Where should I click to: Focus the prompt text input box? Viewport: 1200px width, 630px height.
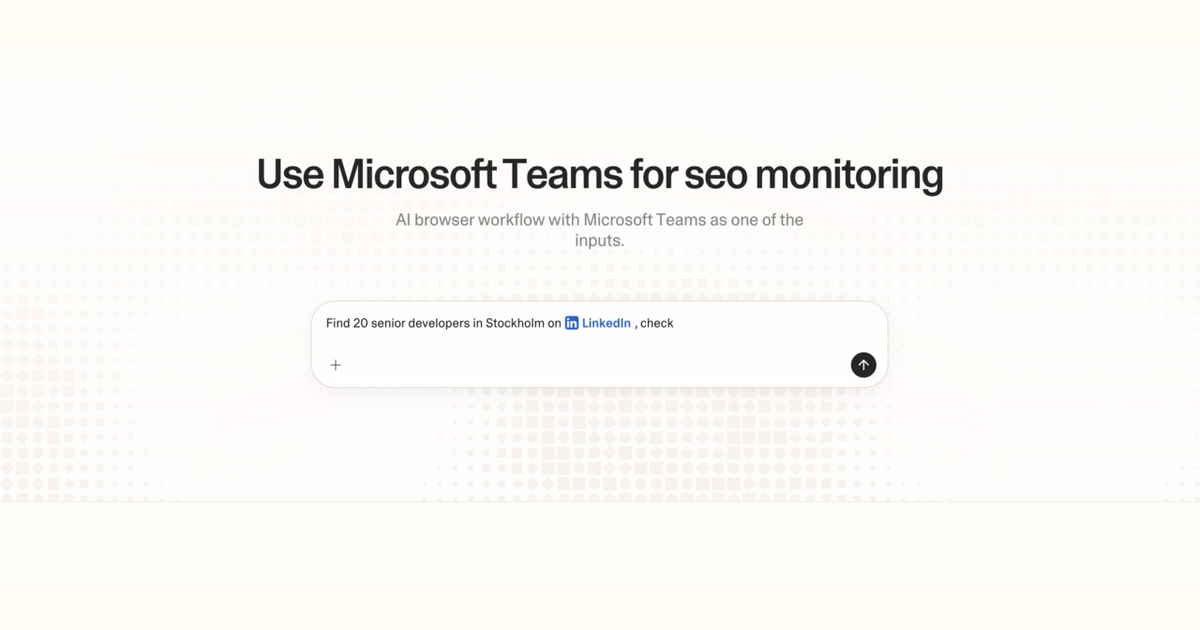pos(599,344)
